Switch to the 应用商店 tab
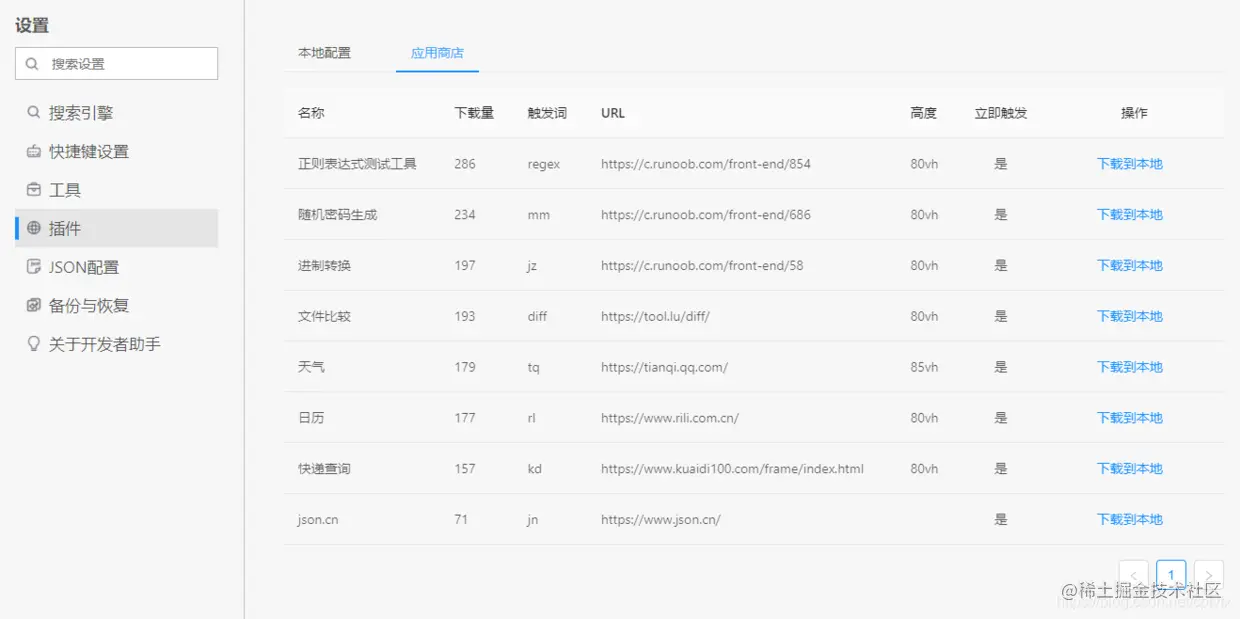 point(437,53)
